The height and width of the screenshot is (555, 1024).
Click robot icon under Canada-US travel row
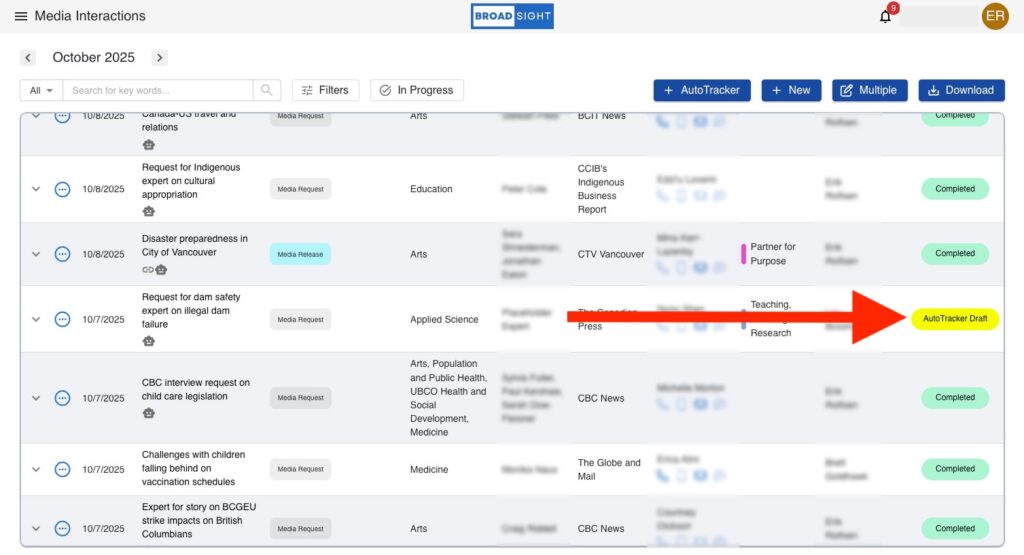click(149, 144)
